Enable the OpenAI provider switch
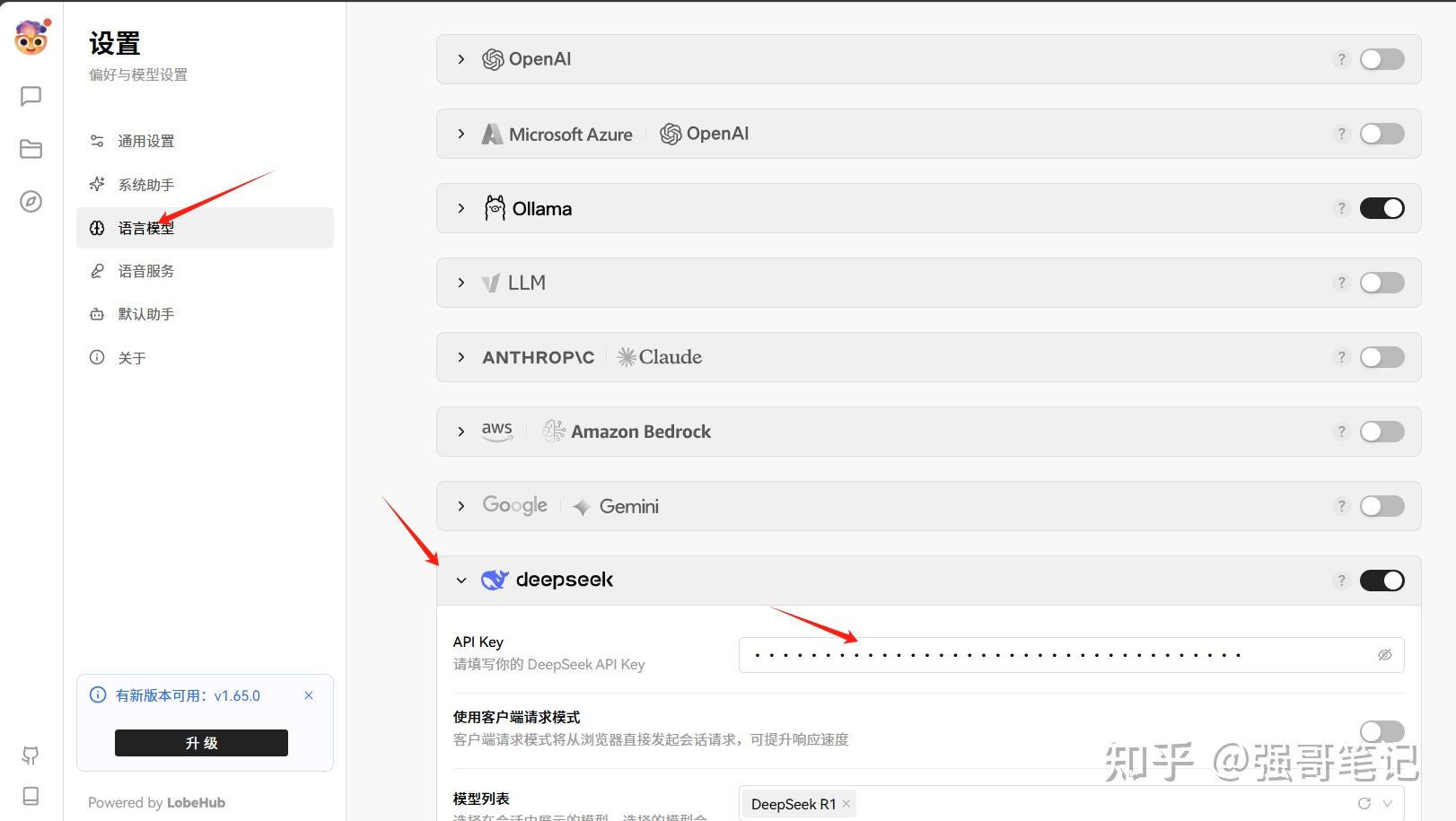 [x=1382, y=59]
